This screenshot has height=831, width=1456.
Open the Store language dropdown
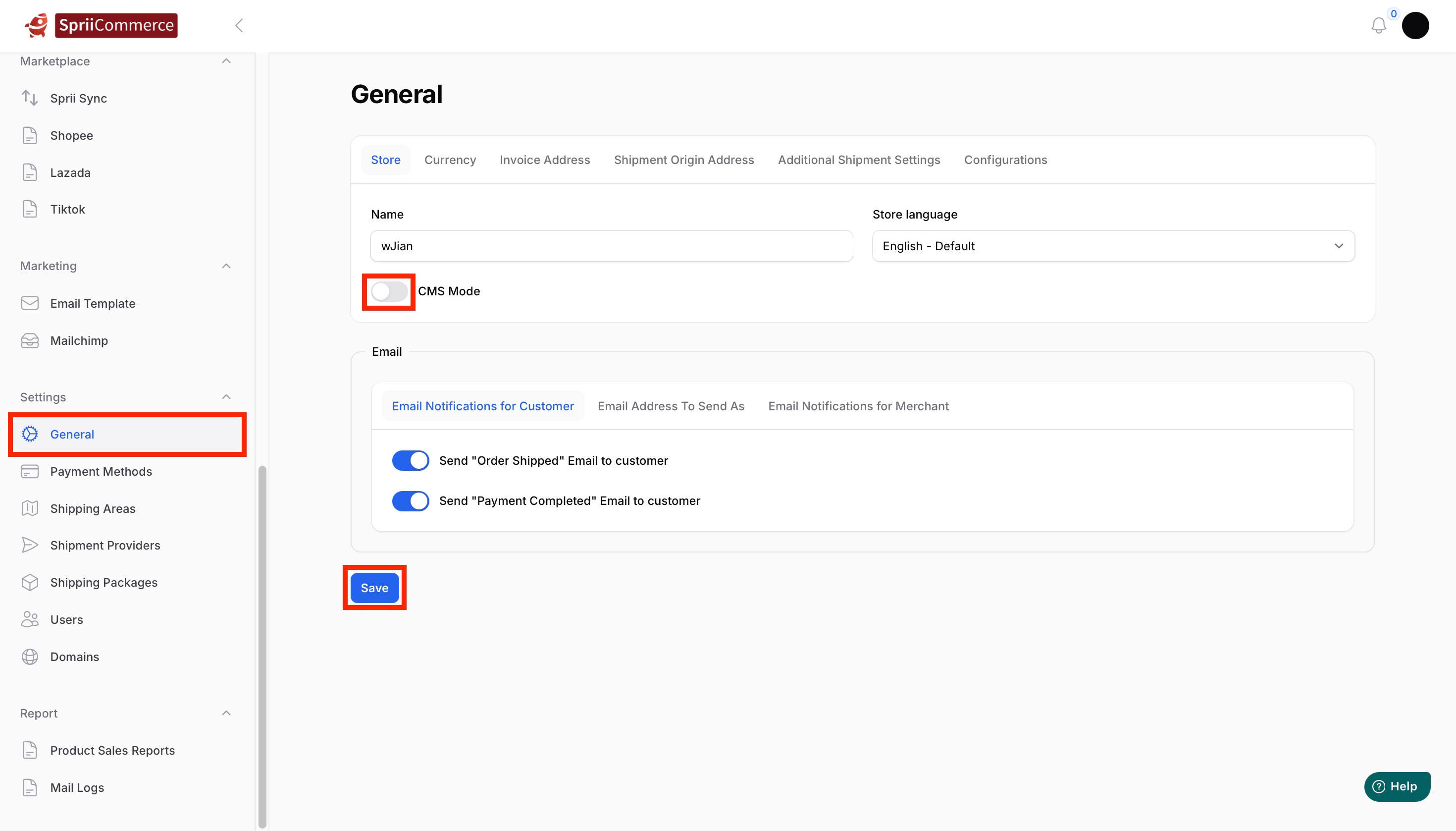[x=1113, y=246]
